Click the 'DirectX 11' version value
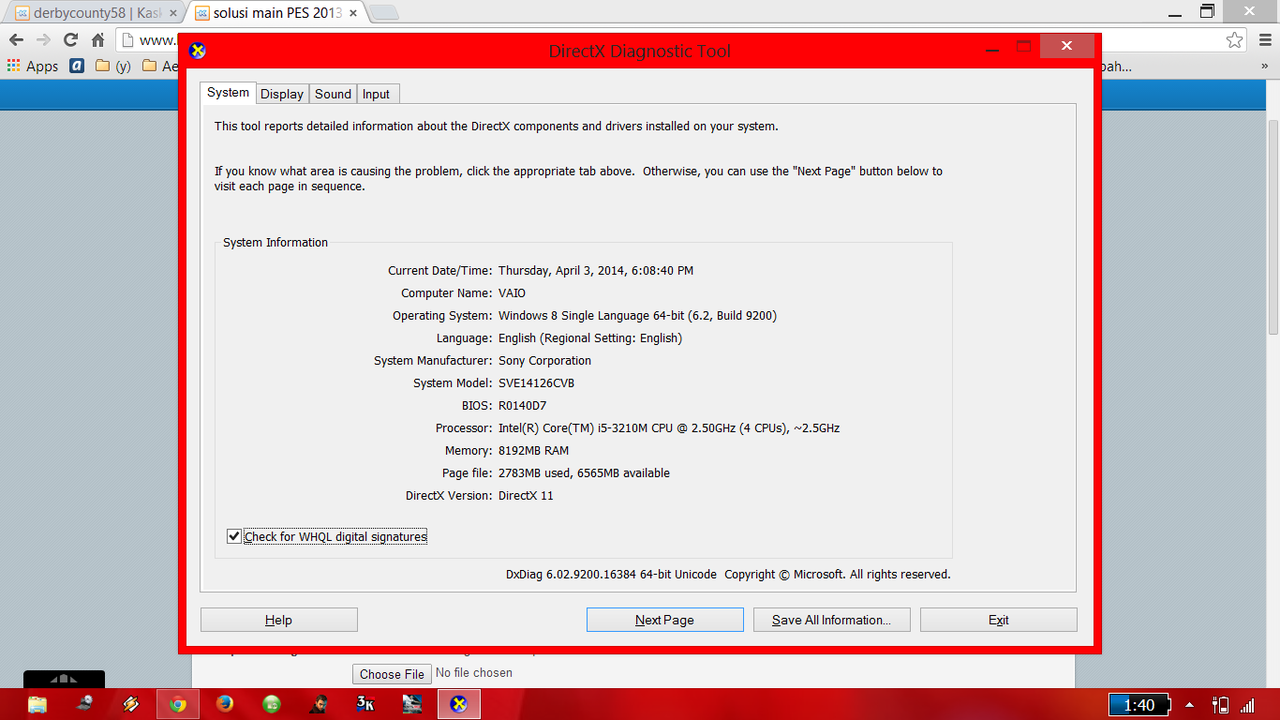 tap(526, 496)
